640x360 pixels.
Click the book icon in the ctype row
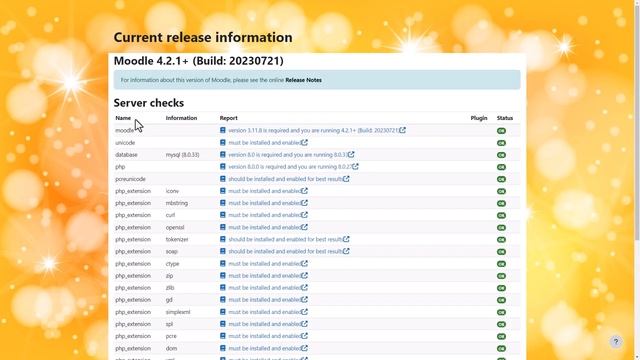coord(222,263)
